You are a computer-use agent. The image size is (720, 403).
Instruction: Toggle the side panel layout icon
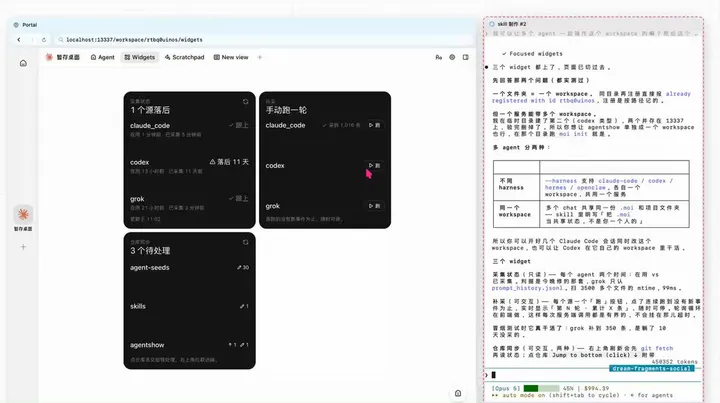click(466, 57)
